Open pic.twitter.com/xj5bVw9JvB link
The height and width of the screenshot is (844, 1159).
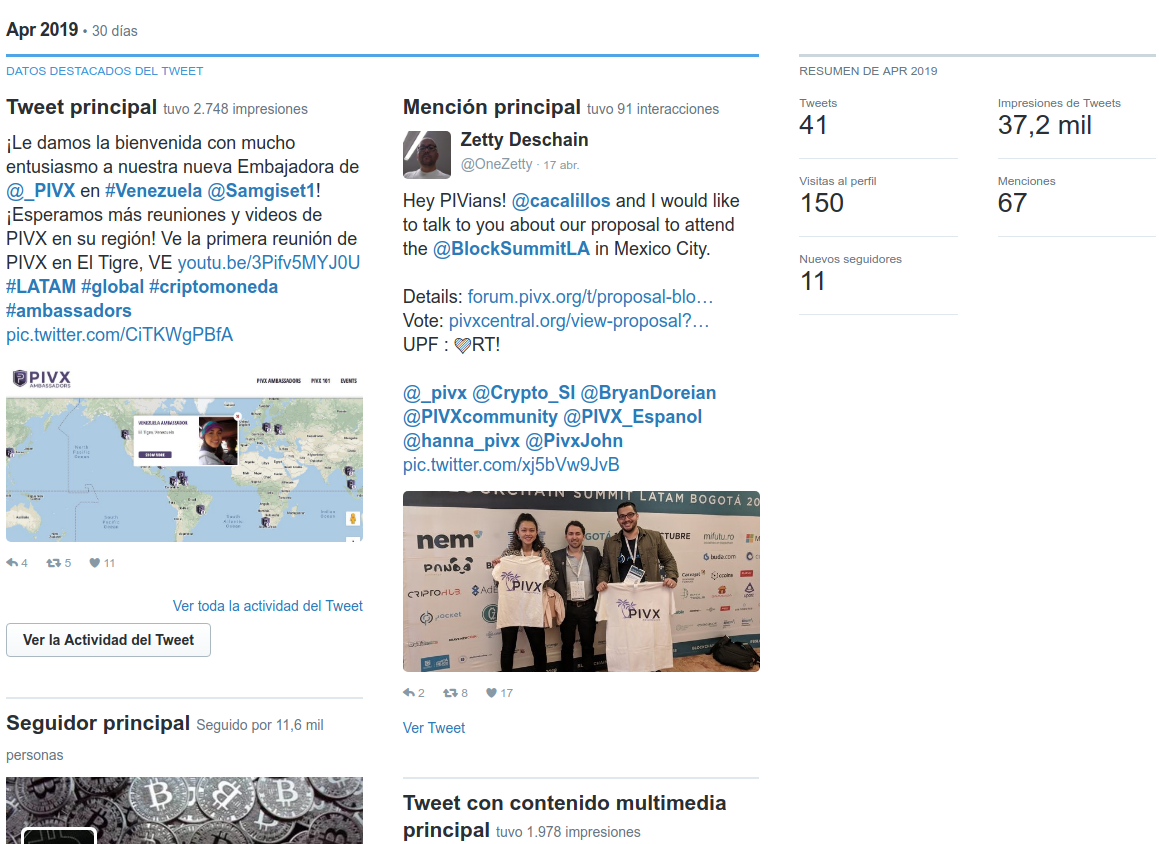511,465
